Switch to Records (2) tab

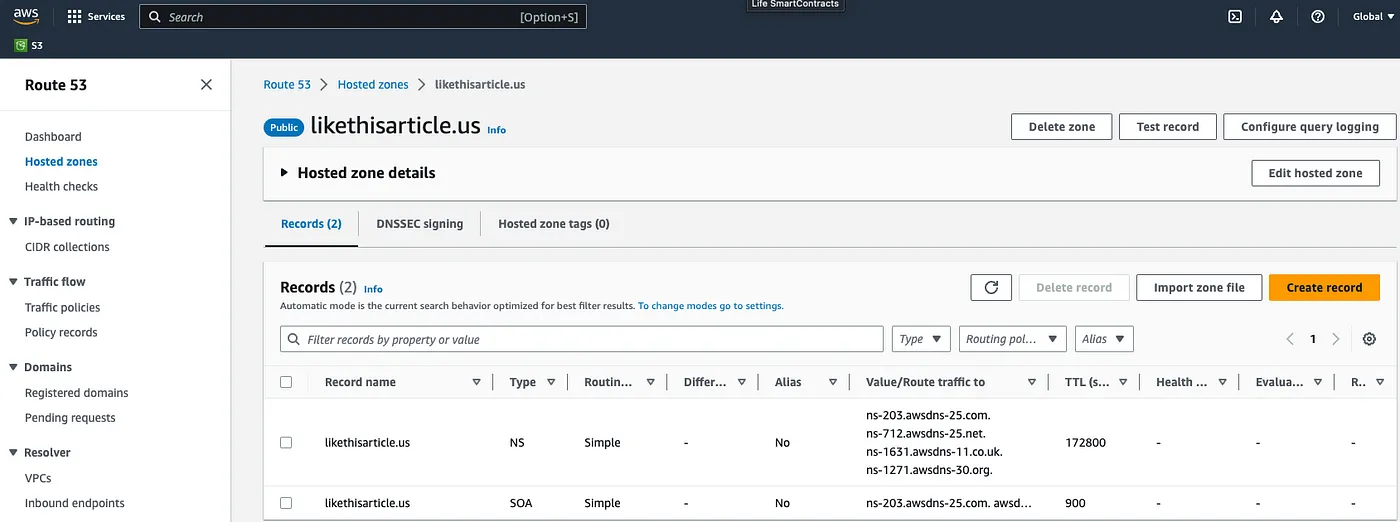click(311, 224)
